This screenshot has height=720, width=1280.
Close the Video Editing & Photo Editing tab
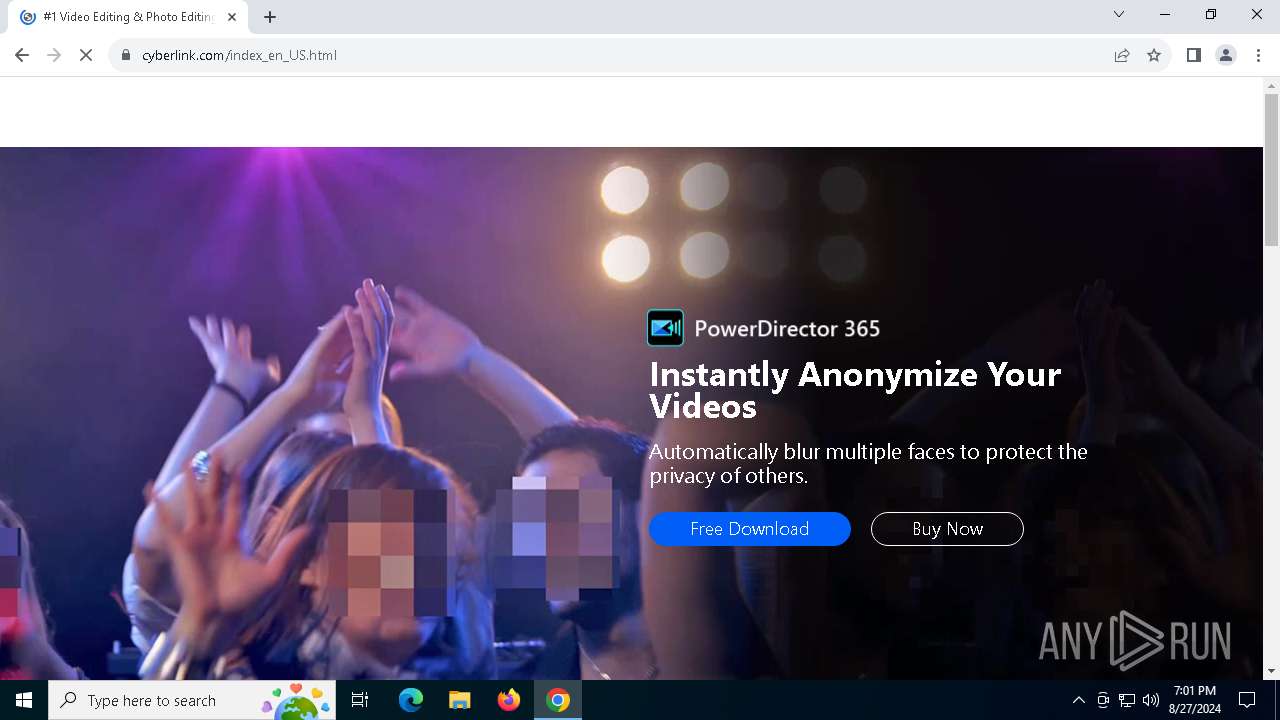click(x=233, y=17)
